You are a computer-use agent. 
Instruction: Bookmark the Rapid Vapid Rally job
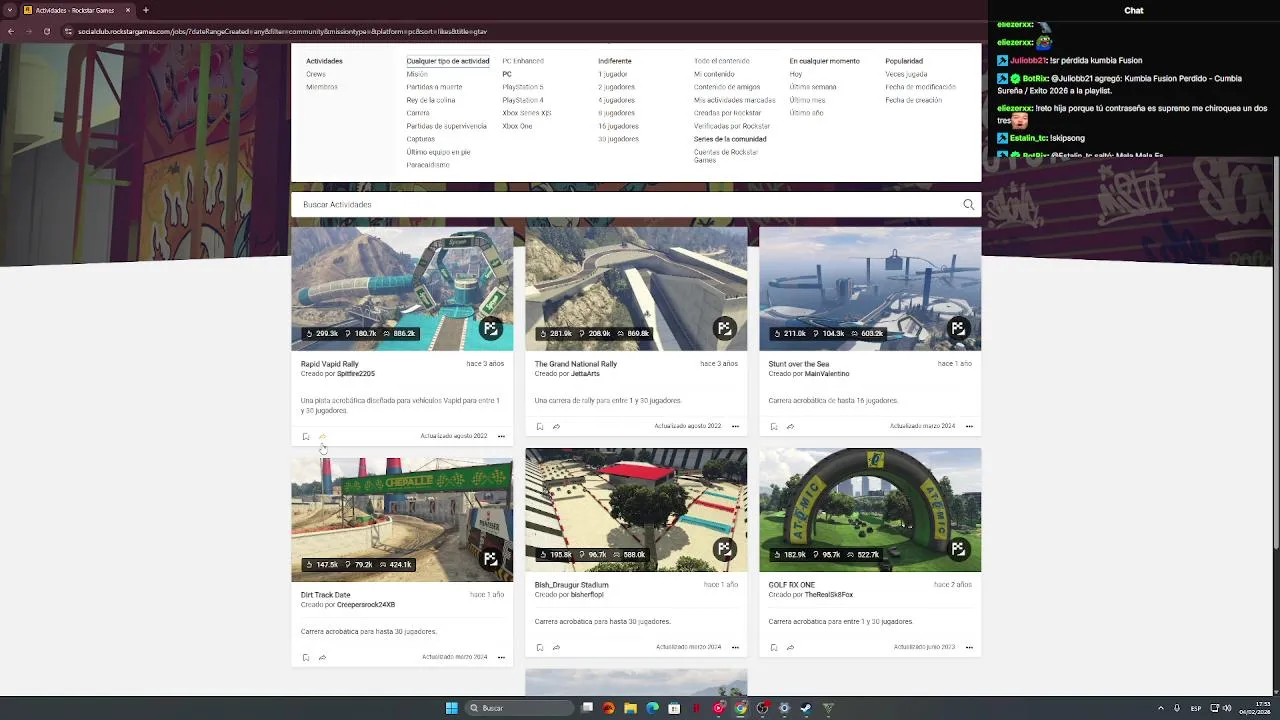306,436
